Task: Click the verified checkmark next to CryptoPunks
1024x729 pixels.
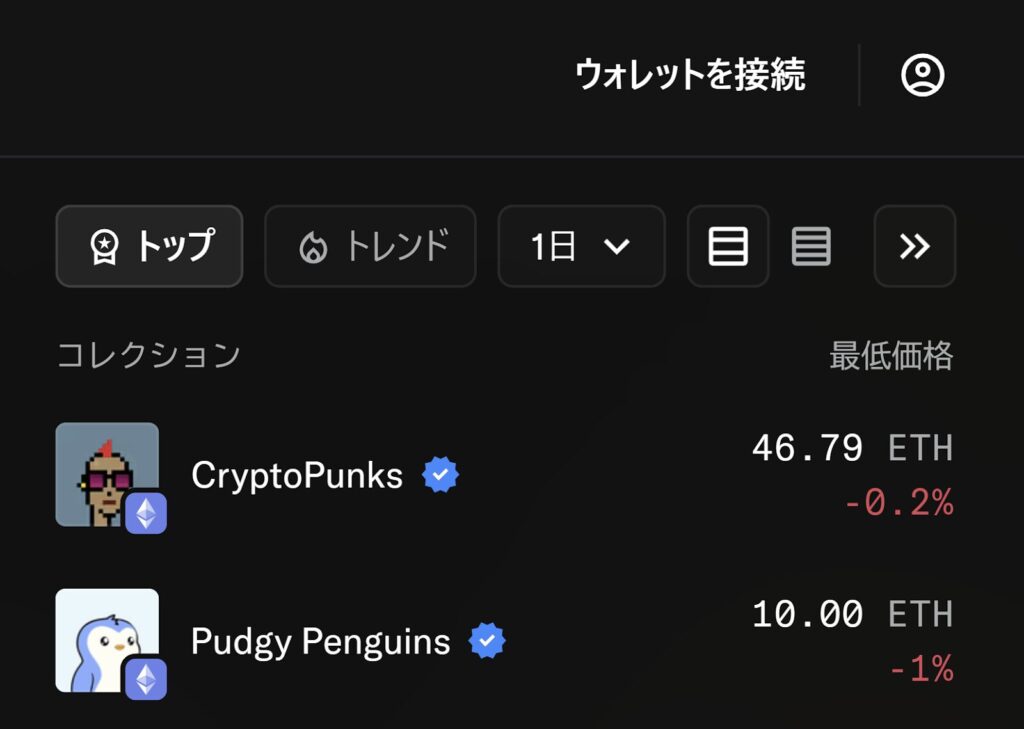Action: click(x=440, y=475)
